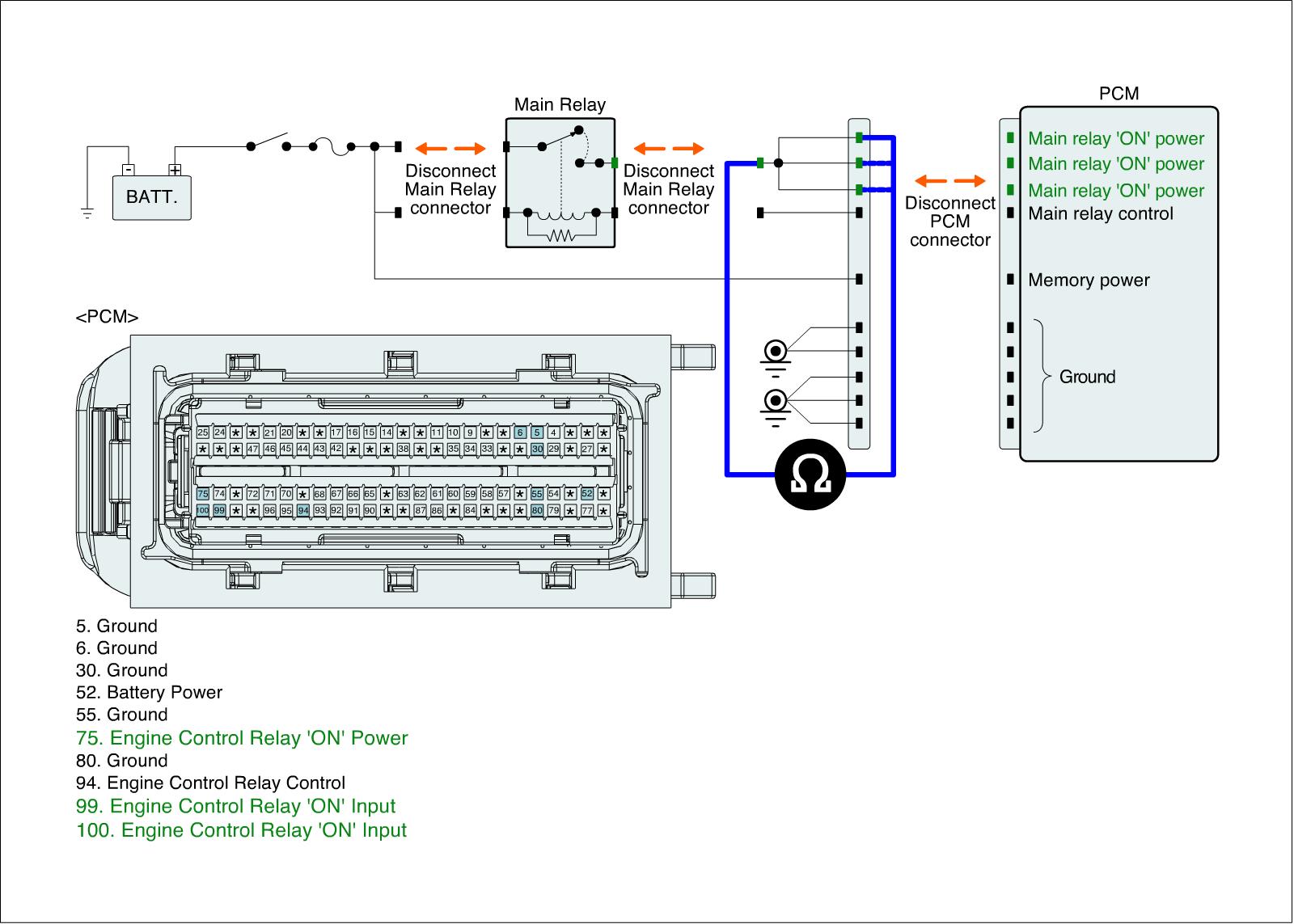Select the Main Relay schematic box
Image resolution: width=1294 pixels, height=924 pixels.
560,182
